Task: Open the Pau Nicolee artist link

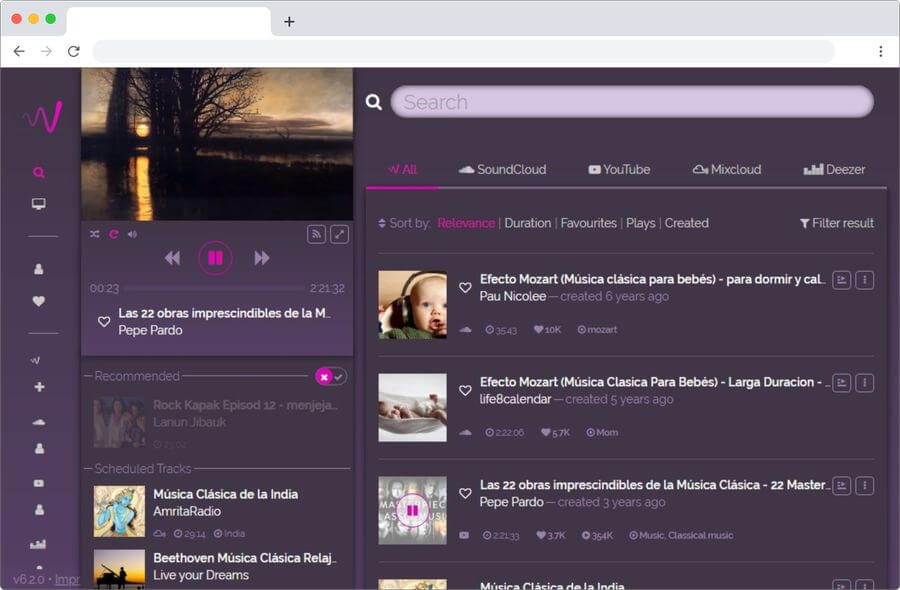Action: [513, 296]
